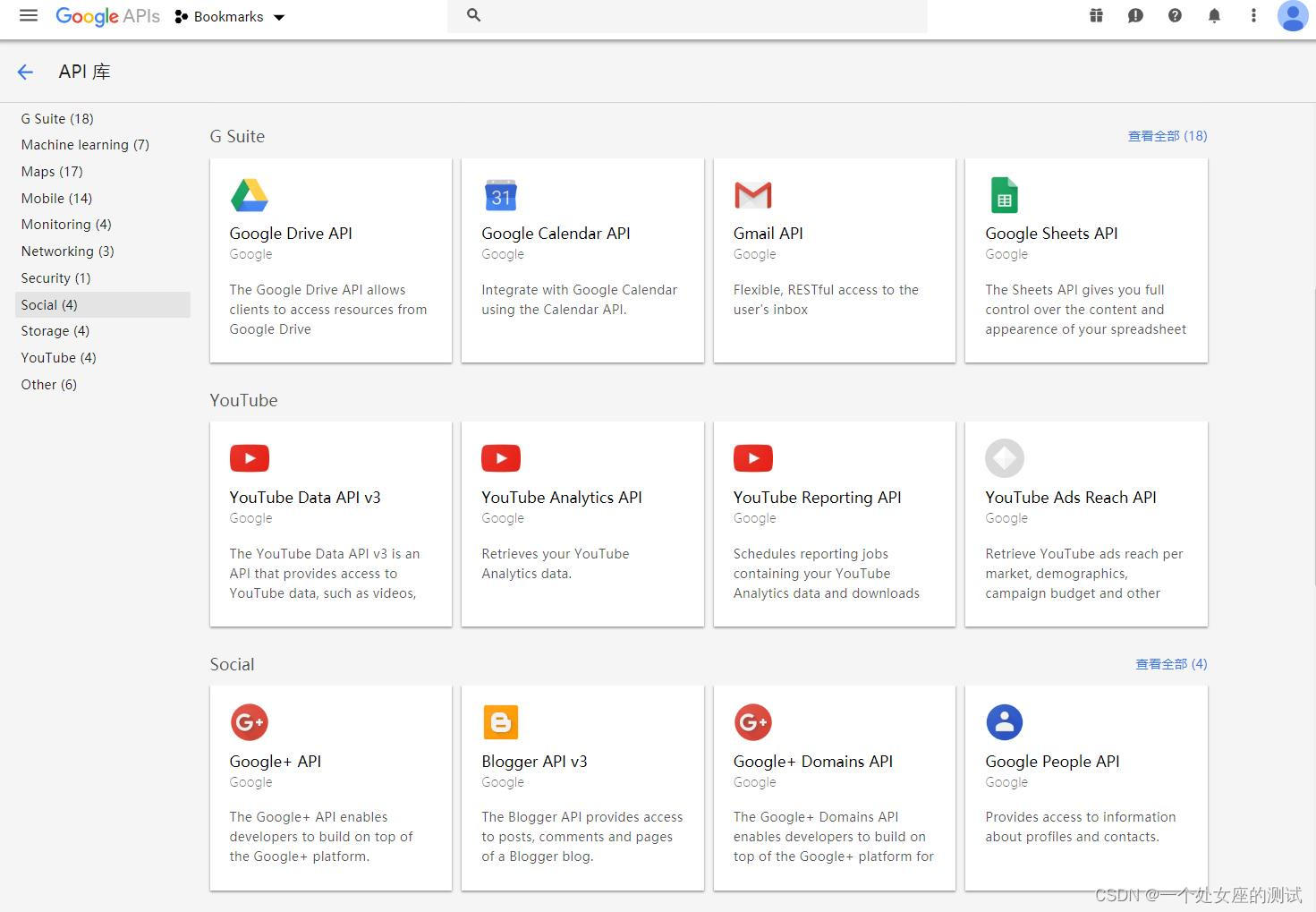Open Google Drive API title

click(291, 234)
